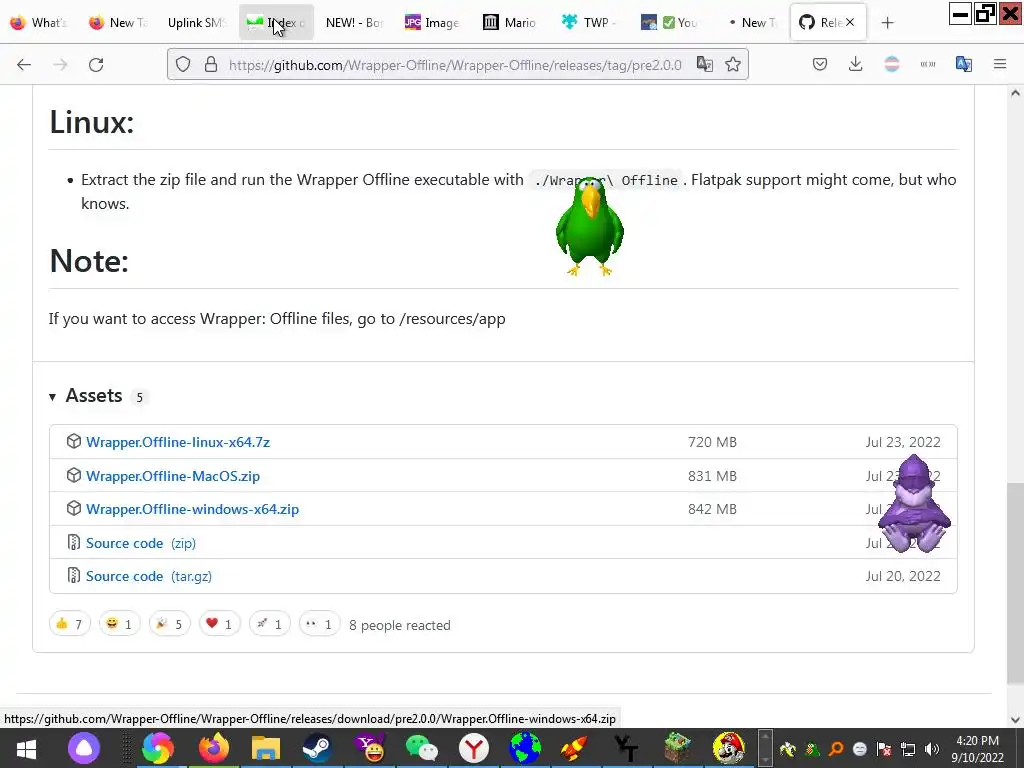The width and height of the screenshot is (1024, 768).
Task: Click the blue translator extension icon
Action: 963,64
